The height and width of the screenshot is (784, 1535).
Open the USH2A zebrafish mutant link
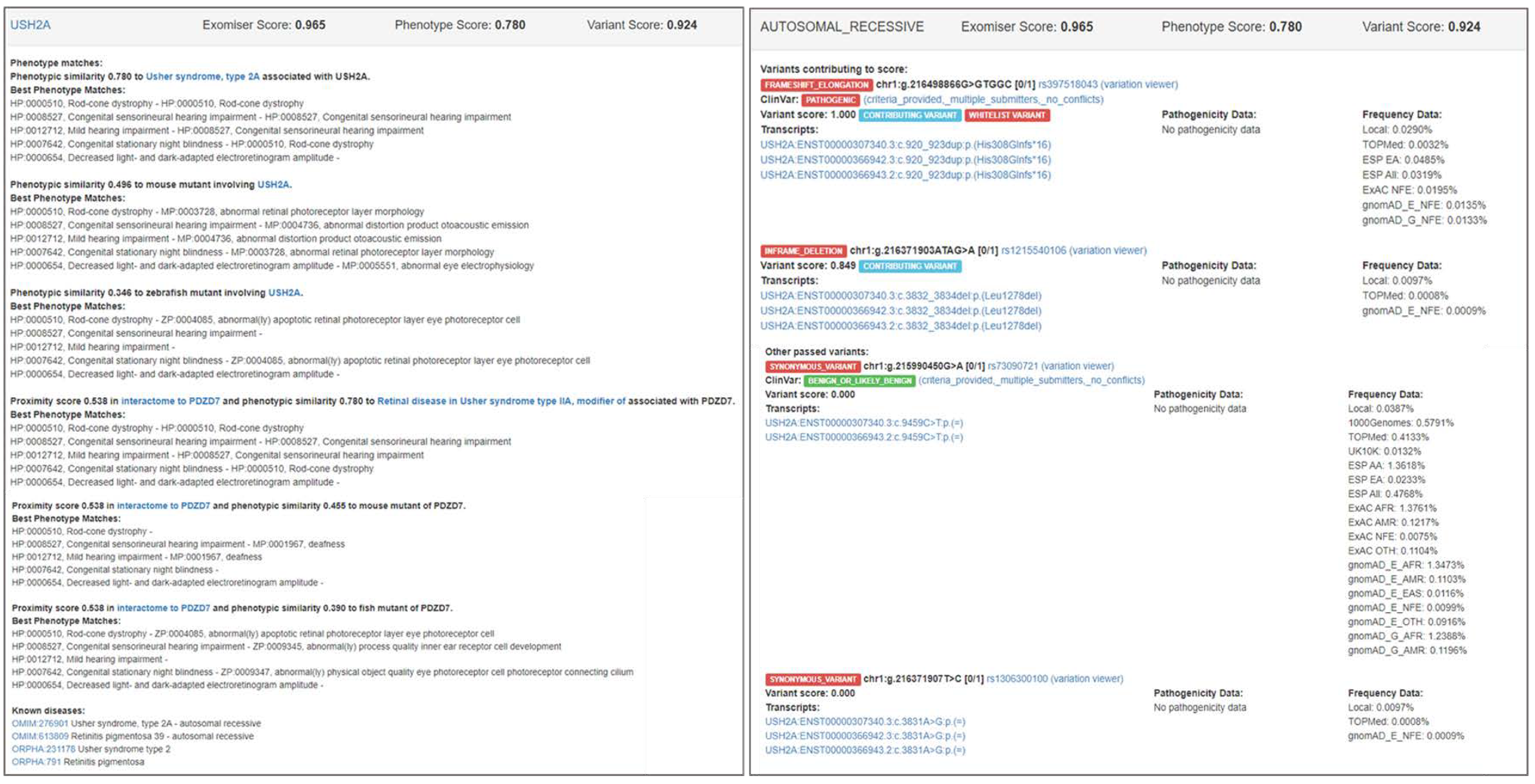(x=284, y=292)
